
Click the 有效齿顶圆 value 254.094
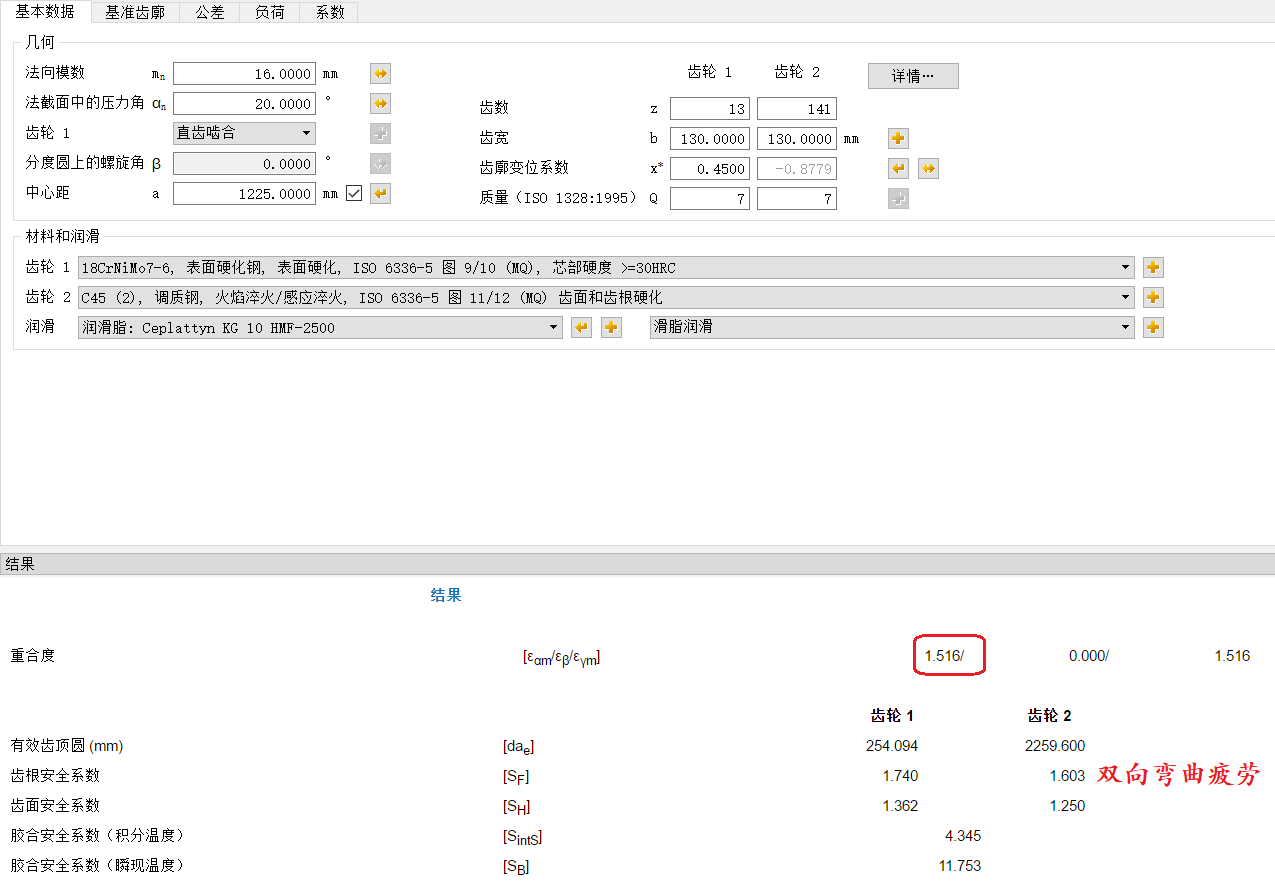(892, 746)
